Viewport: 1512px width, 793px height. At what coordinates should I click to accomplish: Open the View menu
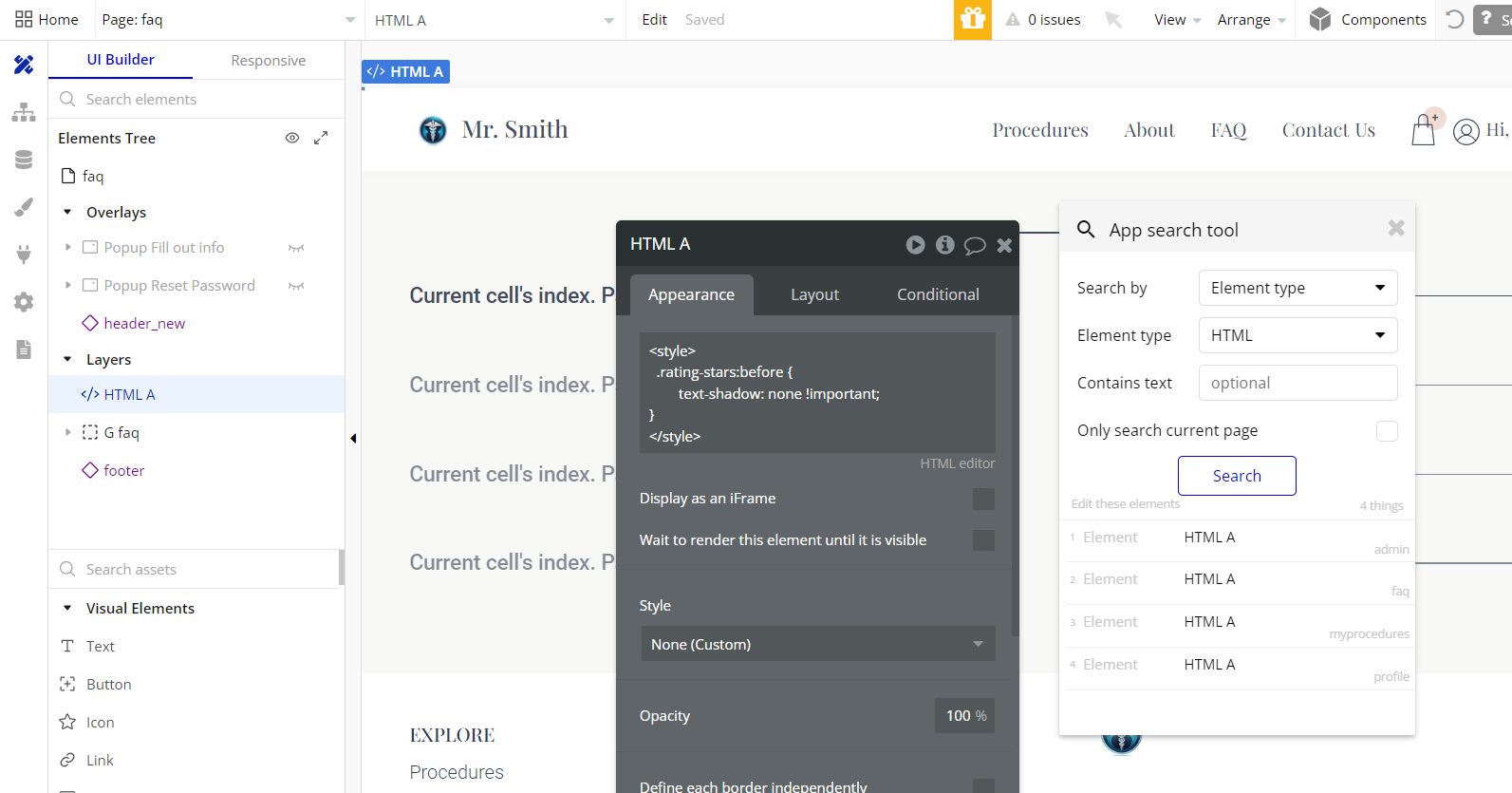(x=1177, y=20)
